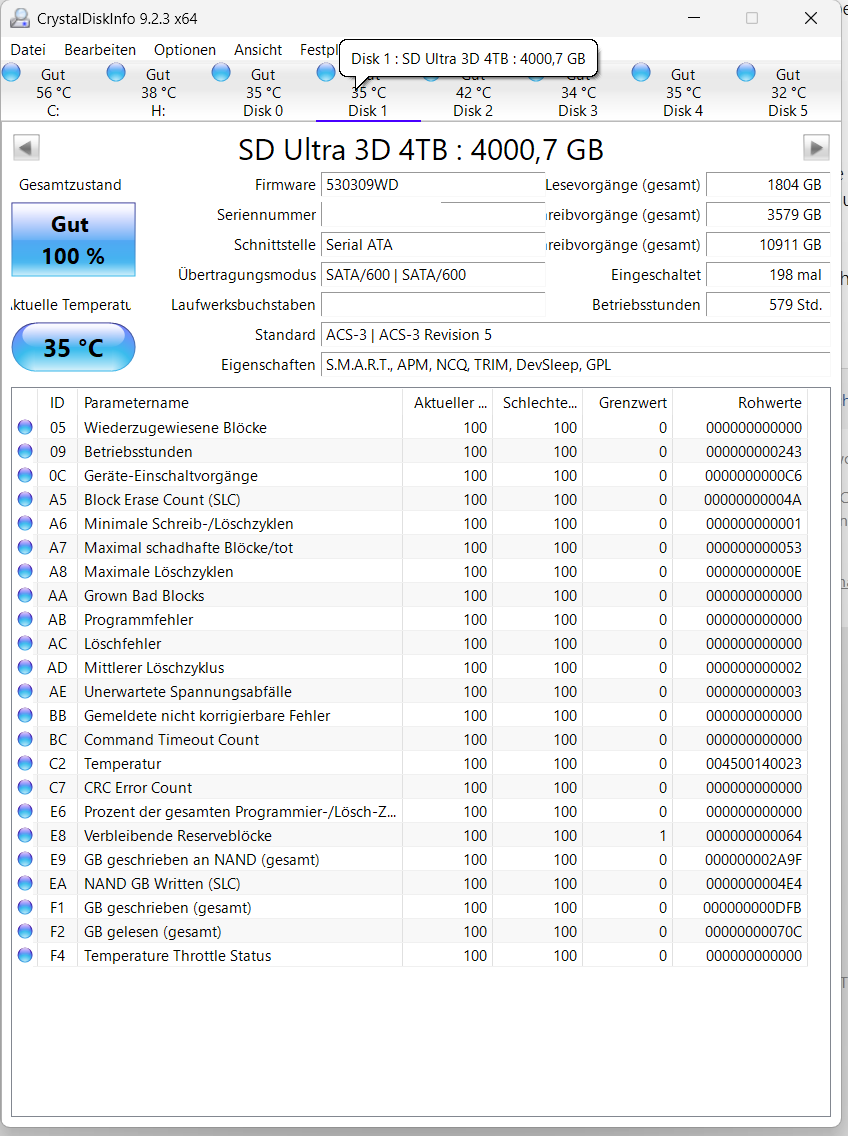This screenshot has height=1136, width=848.
Task: Click the Schlechte... column header
Action: tap(538, 403)
